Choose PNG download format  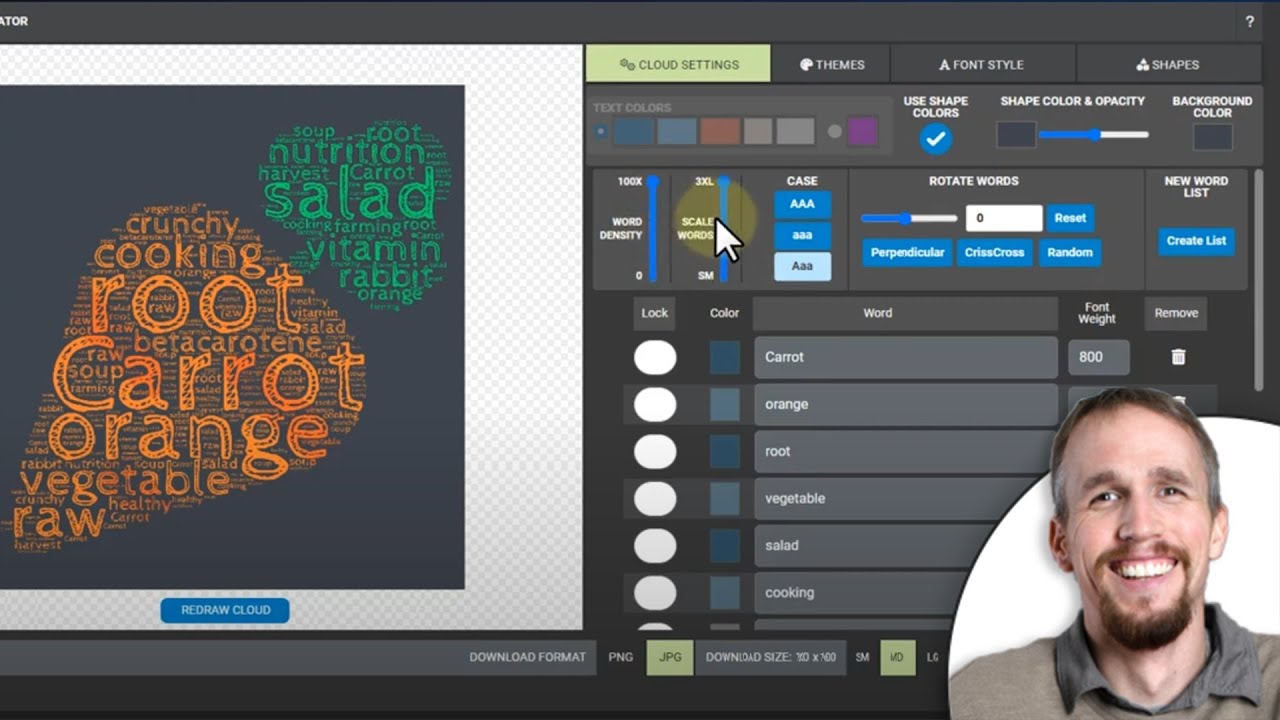click(x=621, y=657)
